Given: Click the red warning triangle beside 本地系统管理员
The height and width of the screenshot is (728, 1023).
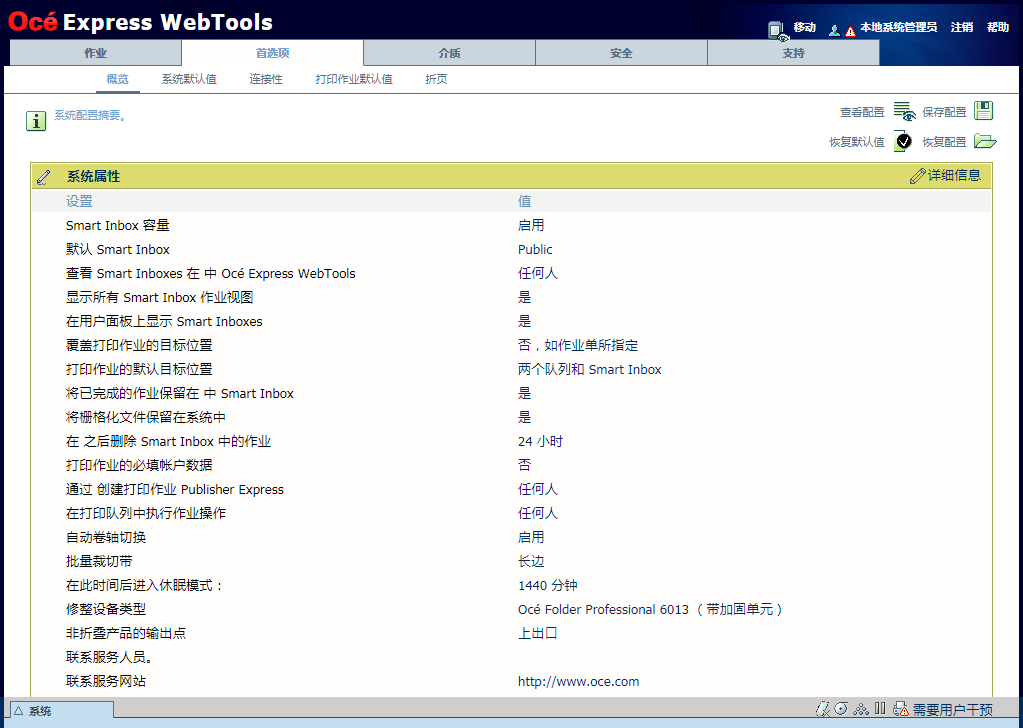Looking at the screenshot, I should [x=850, y=31].
